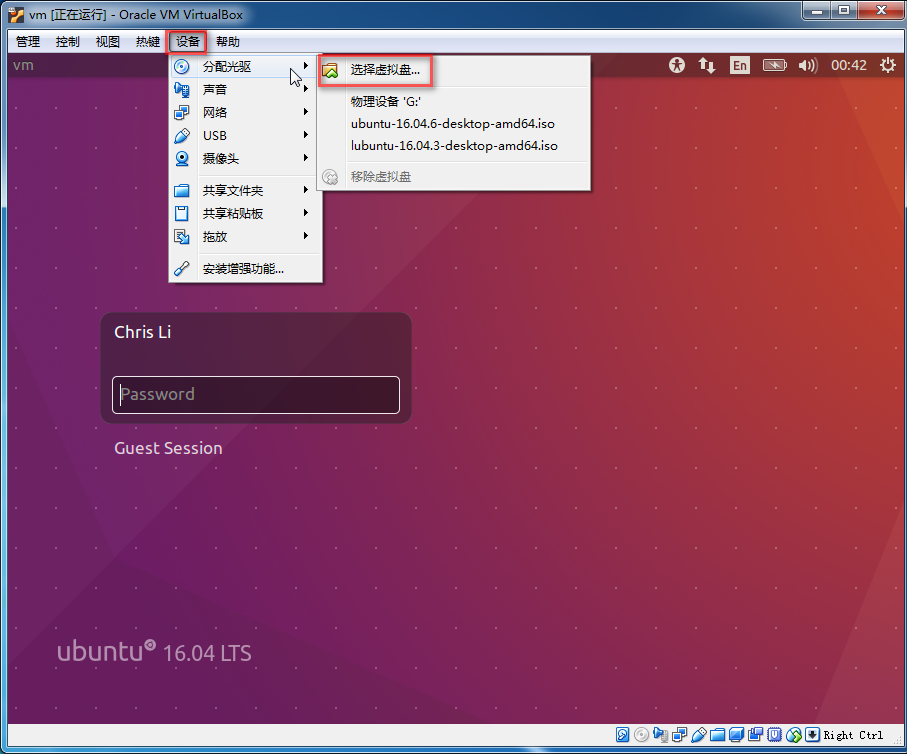907x754 pixels.
Task: Select 物理设备 'G:' entry
Action: pyautogui.click(x=386, y=102)
